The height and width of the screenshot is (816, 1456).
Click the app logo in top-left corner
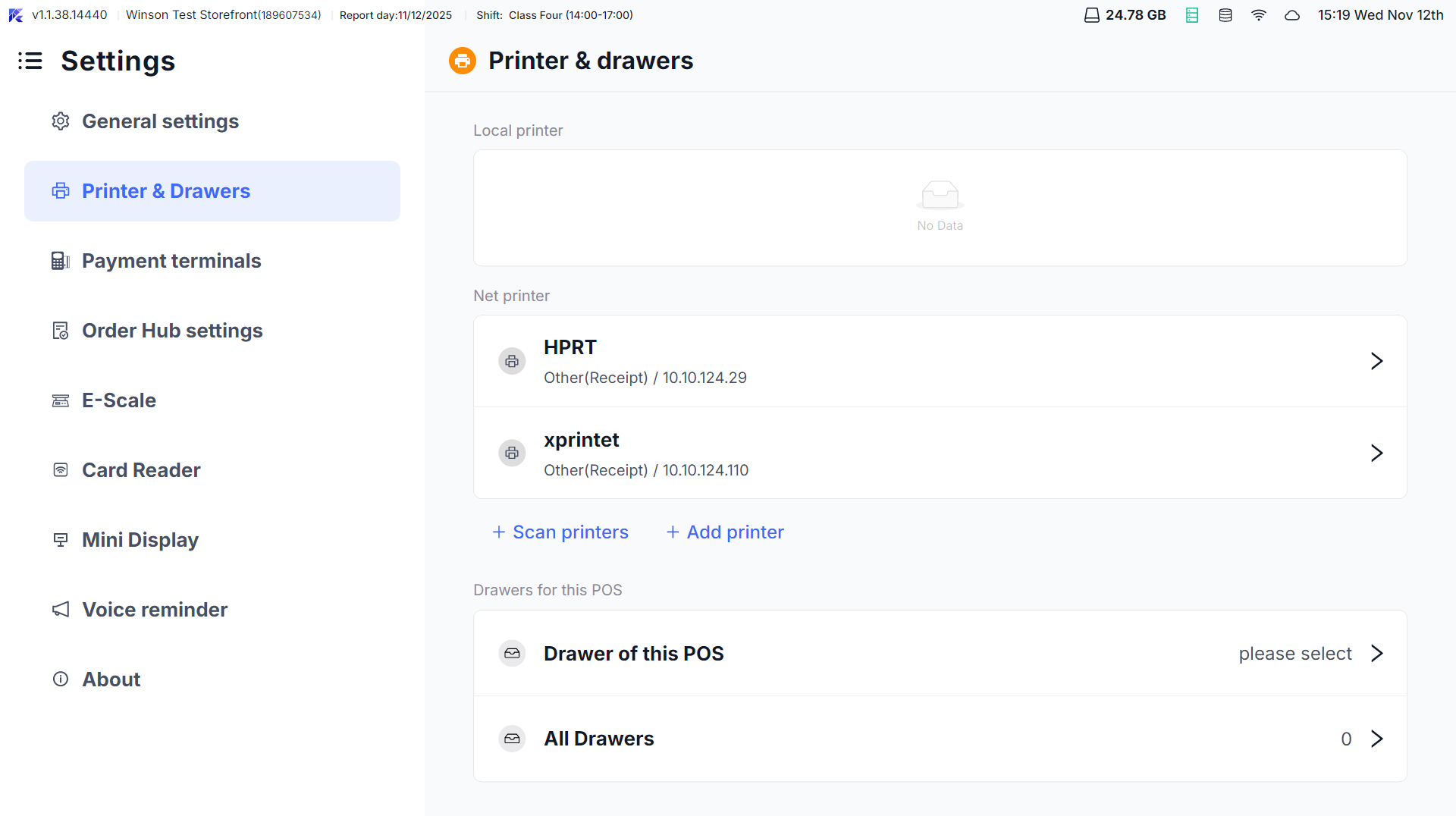point(15,15)
